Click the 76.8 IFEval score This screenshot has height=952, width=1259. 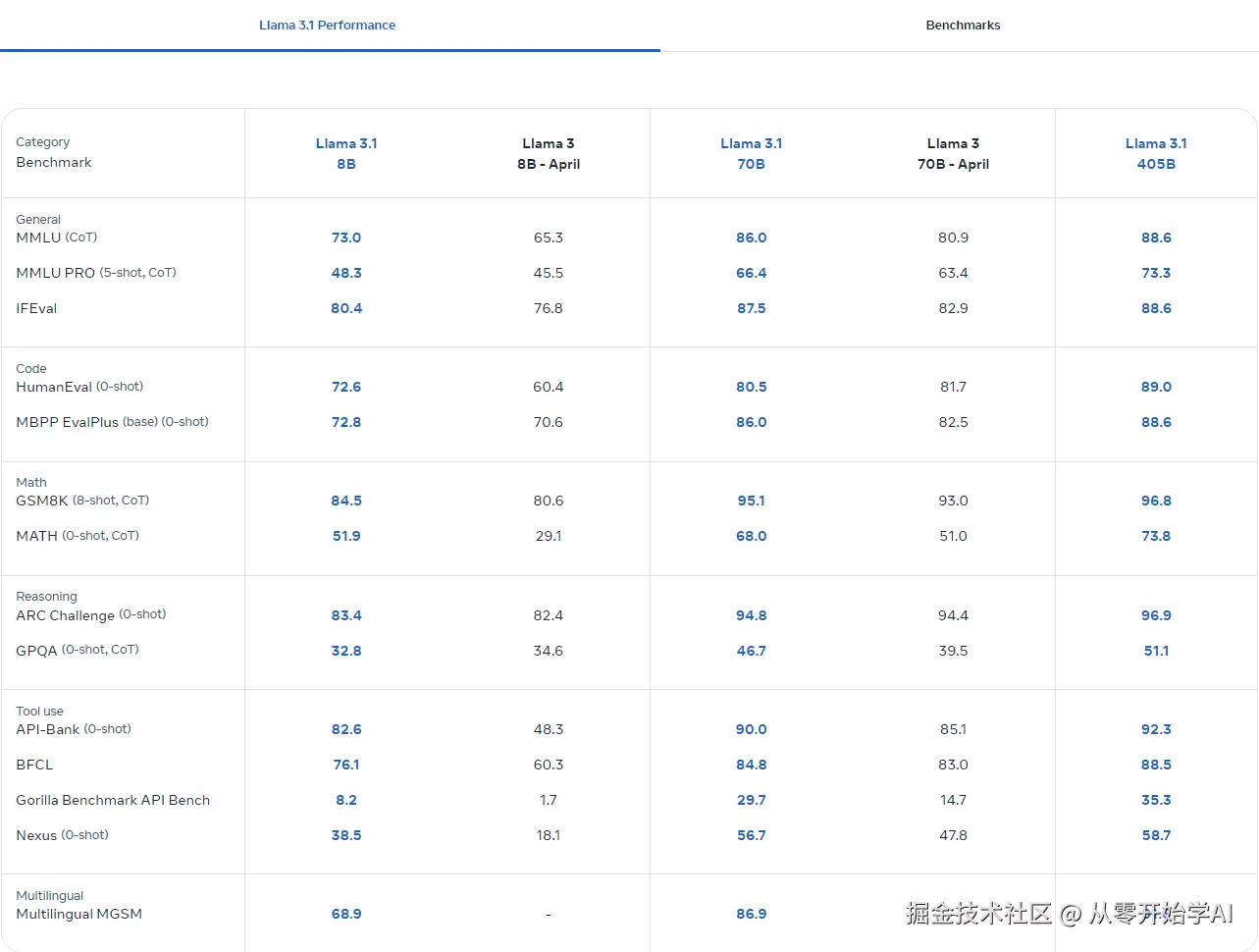549,308
